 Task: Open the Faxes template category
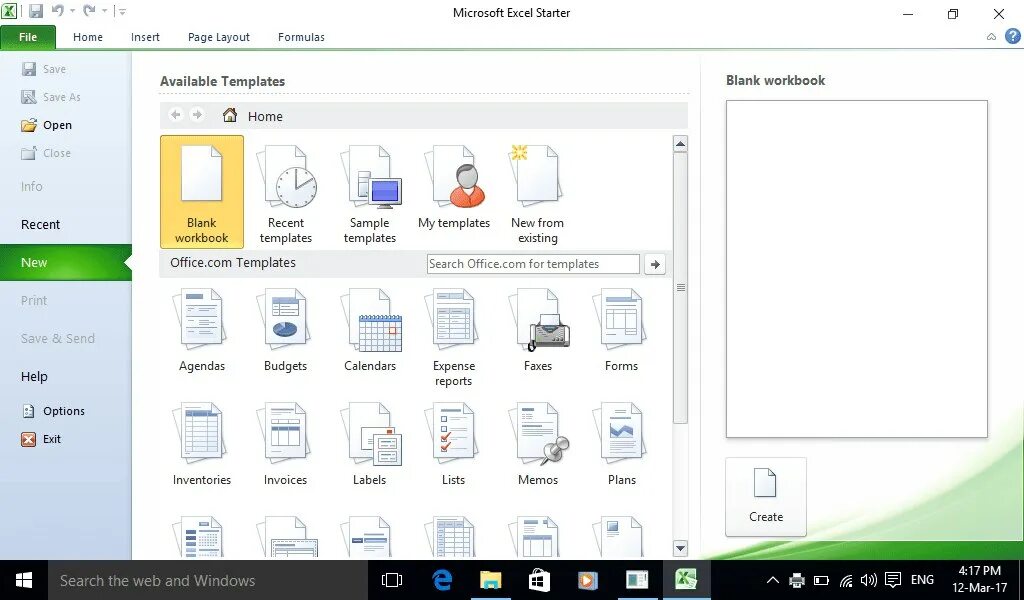(537, 331)
